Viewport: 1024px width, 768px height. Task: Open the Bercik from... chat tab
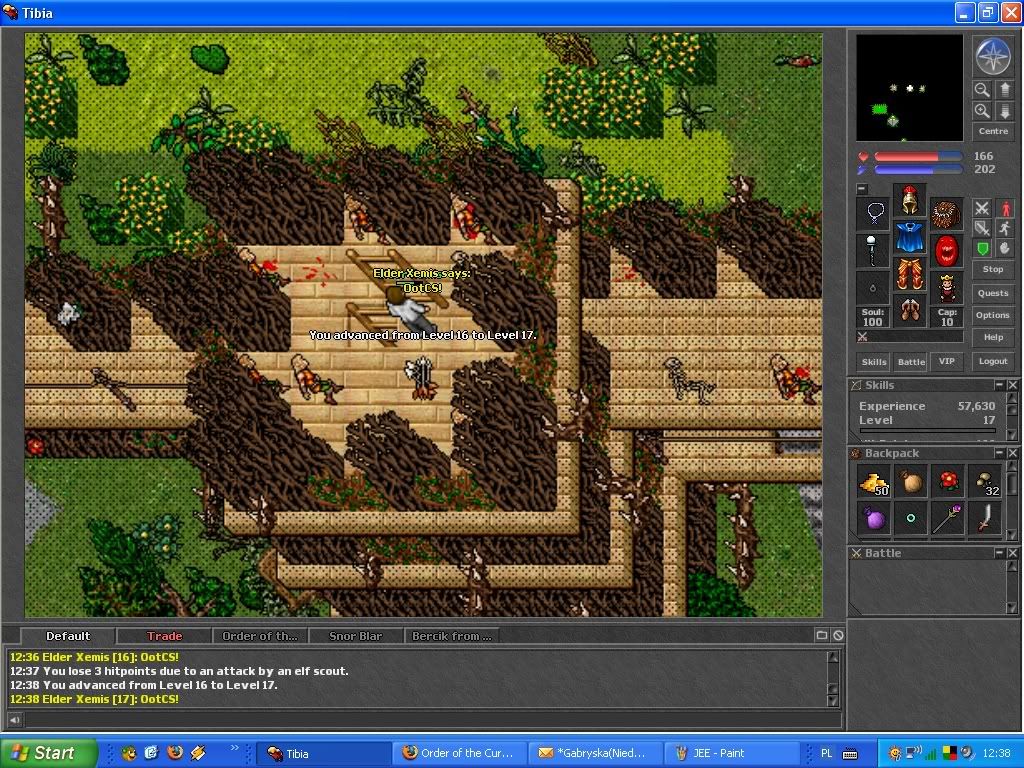pyautogui.click(x=452, y=636)
